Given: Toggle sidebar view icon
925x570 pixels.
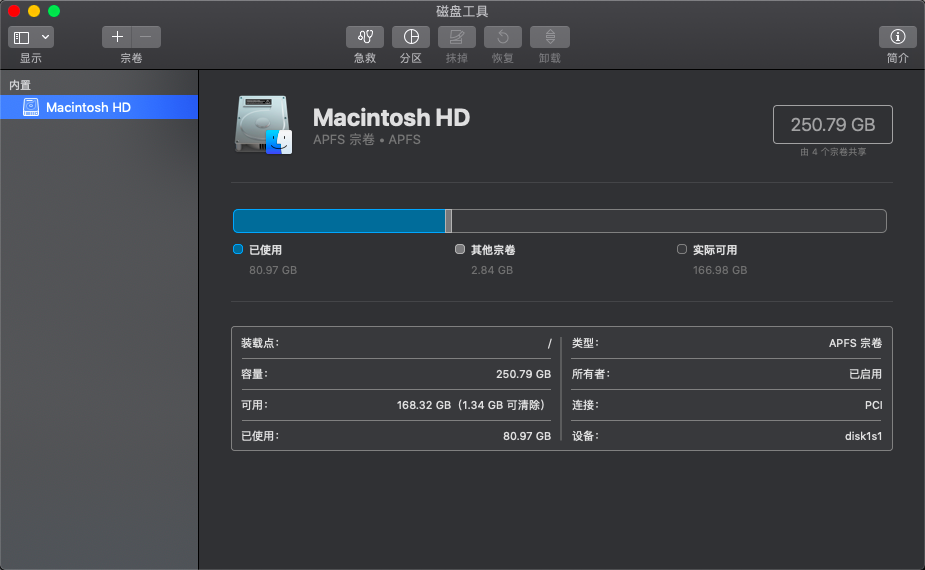Looking at the screenshot, I should [x=22, y=37].
